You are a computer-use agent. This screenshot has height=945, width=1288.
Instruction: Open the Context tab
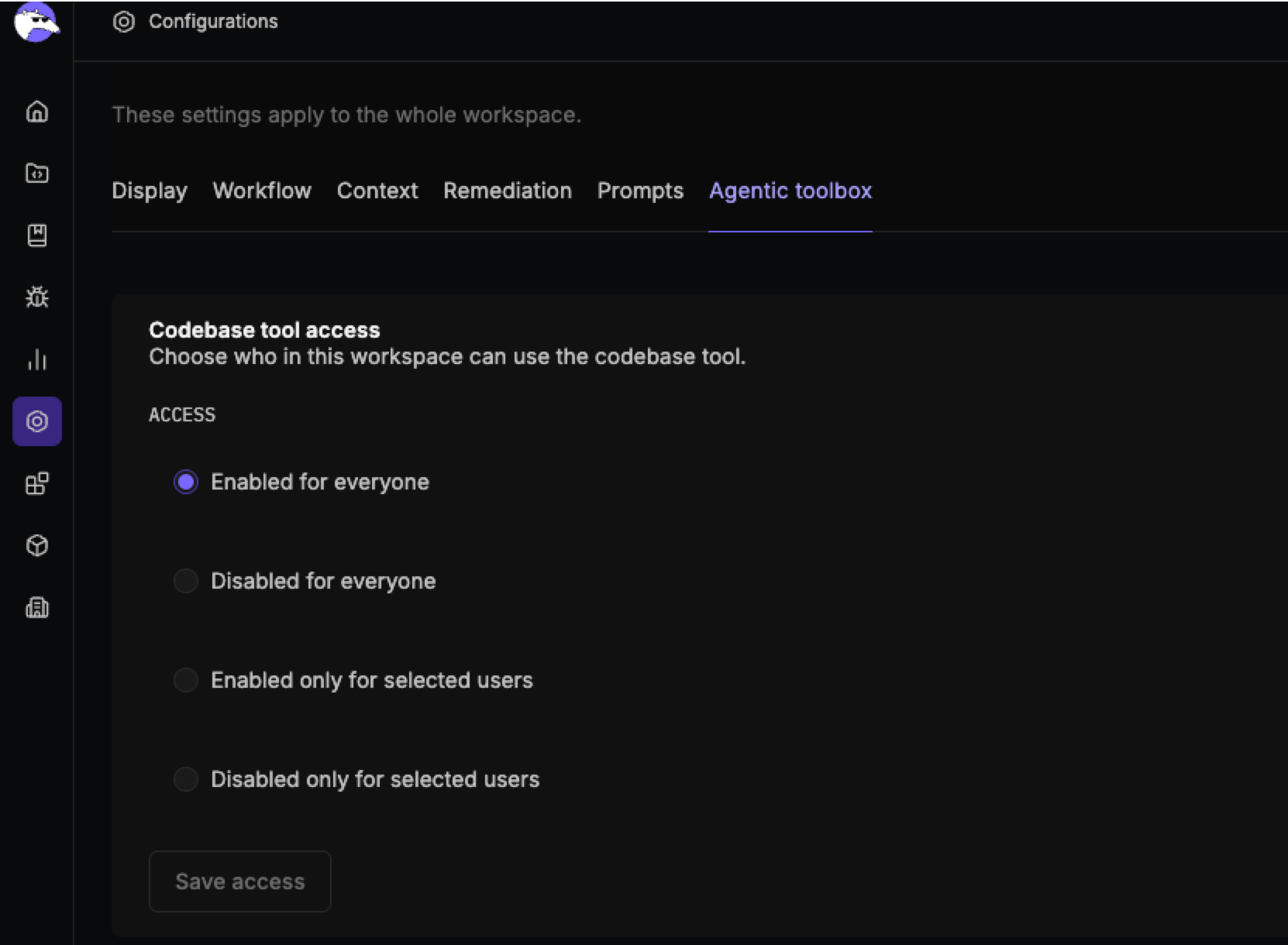coord(377,191)
